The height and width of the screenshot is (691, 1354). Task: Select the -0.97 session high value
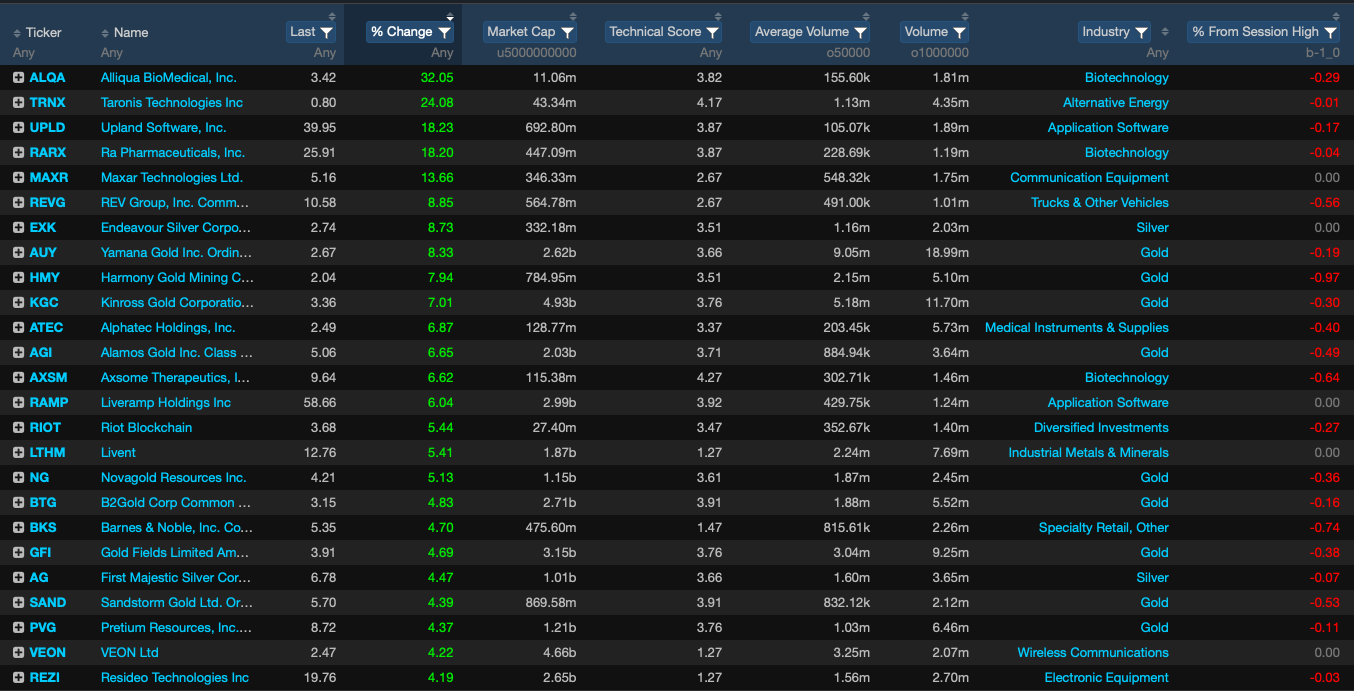pyautogui.click(x=1326, y=278)
